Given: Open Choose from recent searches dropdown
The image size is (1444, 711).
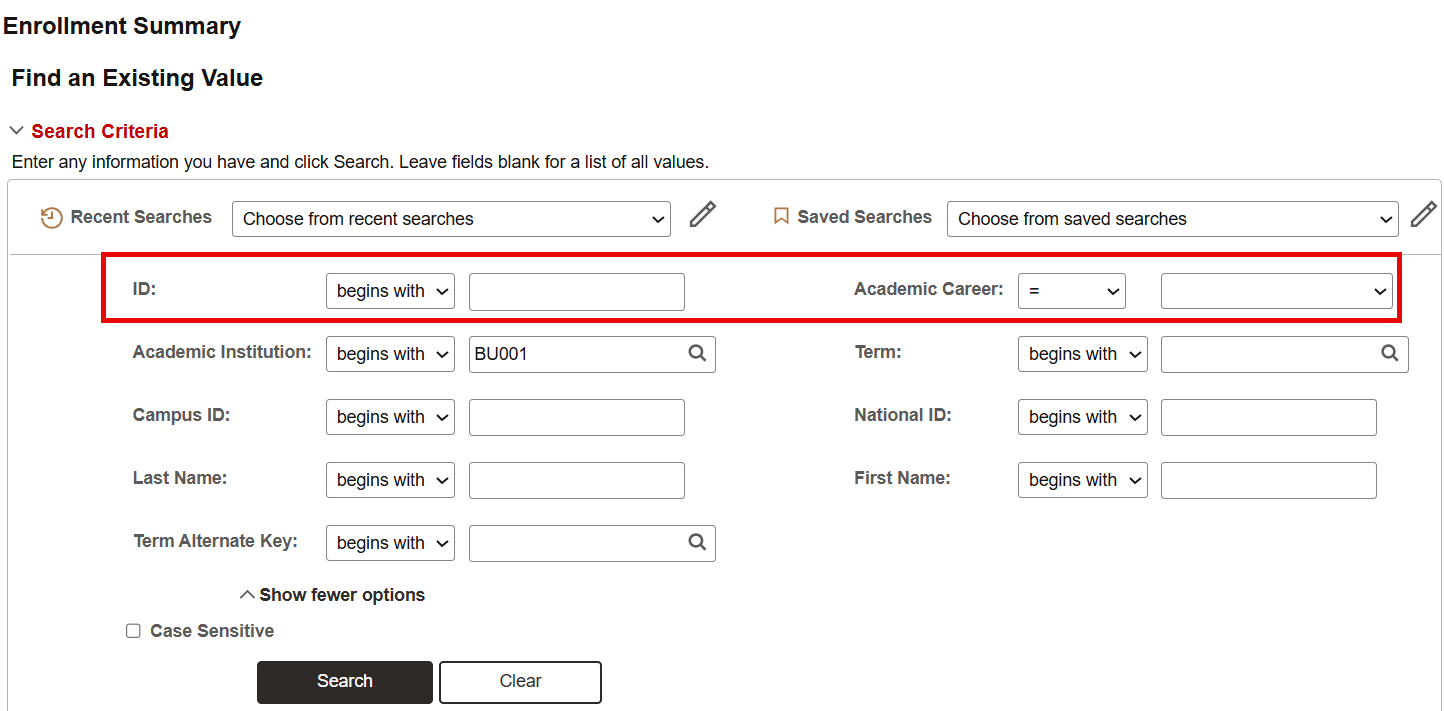Looking at the screenshot, I should [x=451, y=219].
